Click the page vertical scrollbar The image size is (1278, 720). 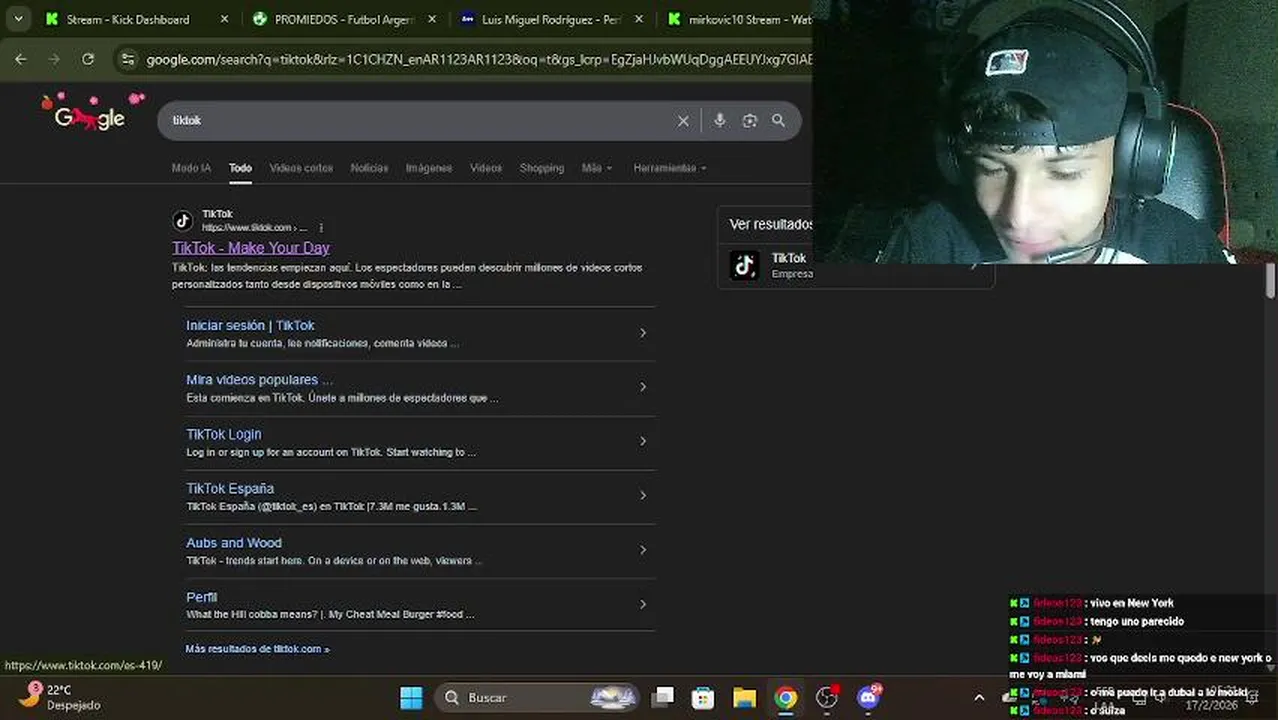pyautogui.click(x=1271, y=280)
